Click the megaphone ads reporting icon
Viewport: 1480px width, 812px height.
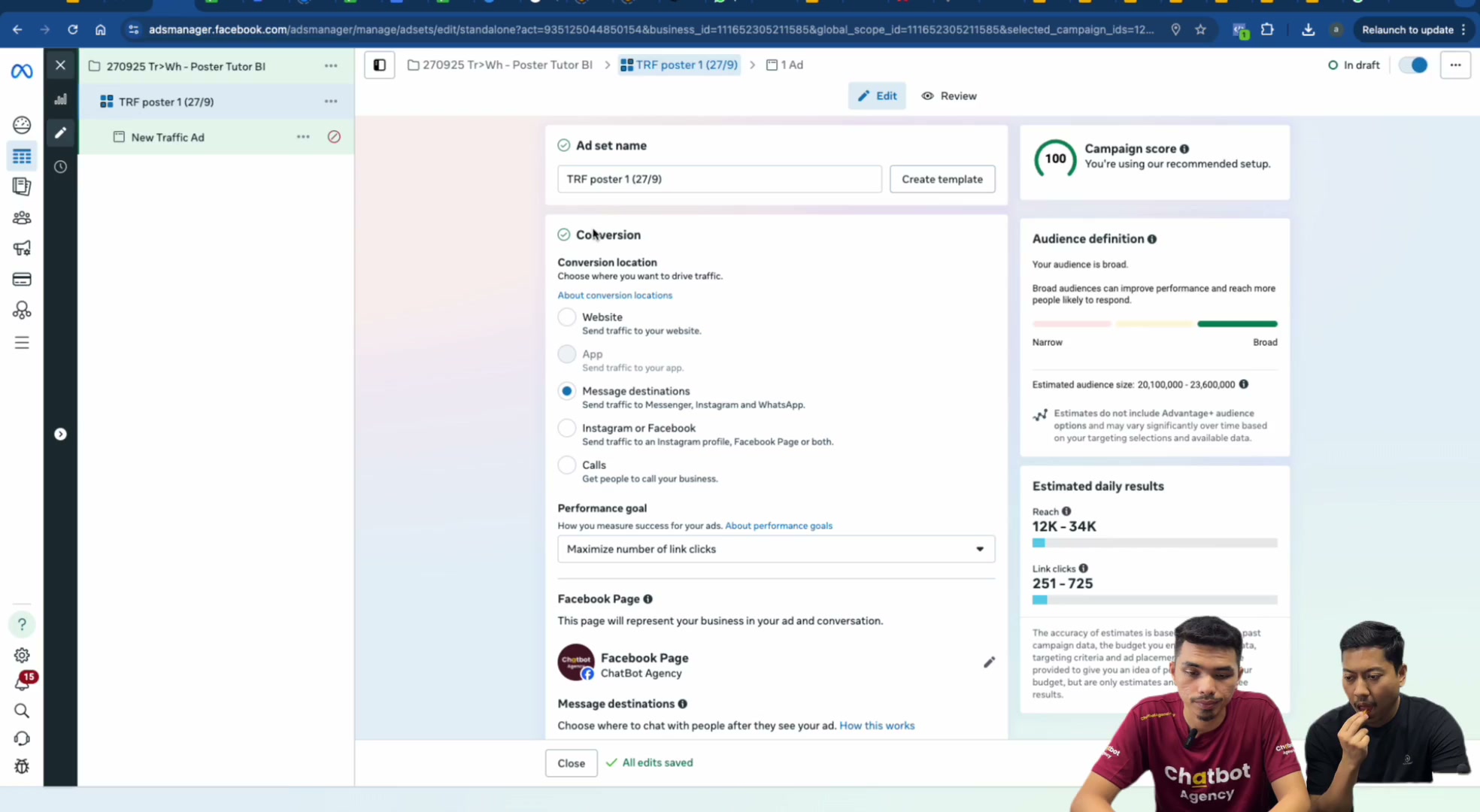click(x=22, y=248)
